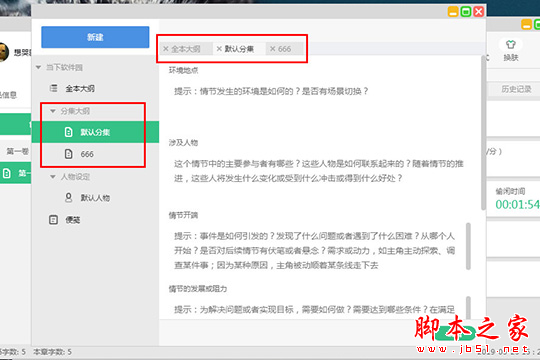Click the 默认人物 person icon
This screenshot has height=360, width=540.
click(x=69, y=197)
